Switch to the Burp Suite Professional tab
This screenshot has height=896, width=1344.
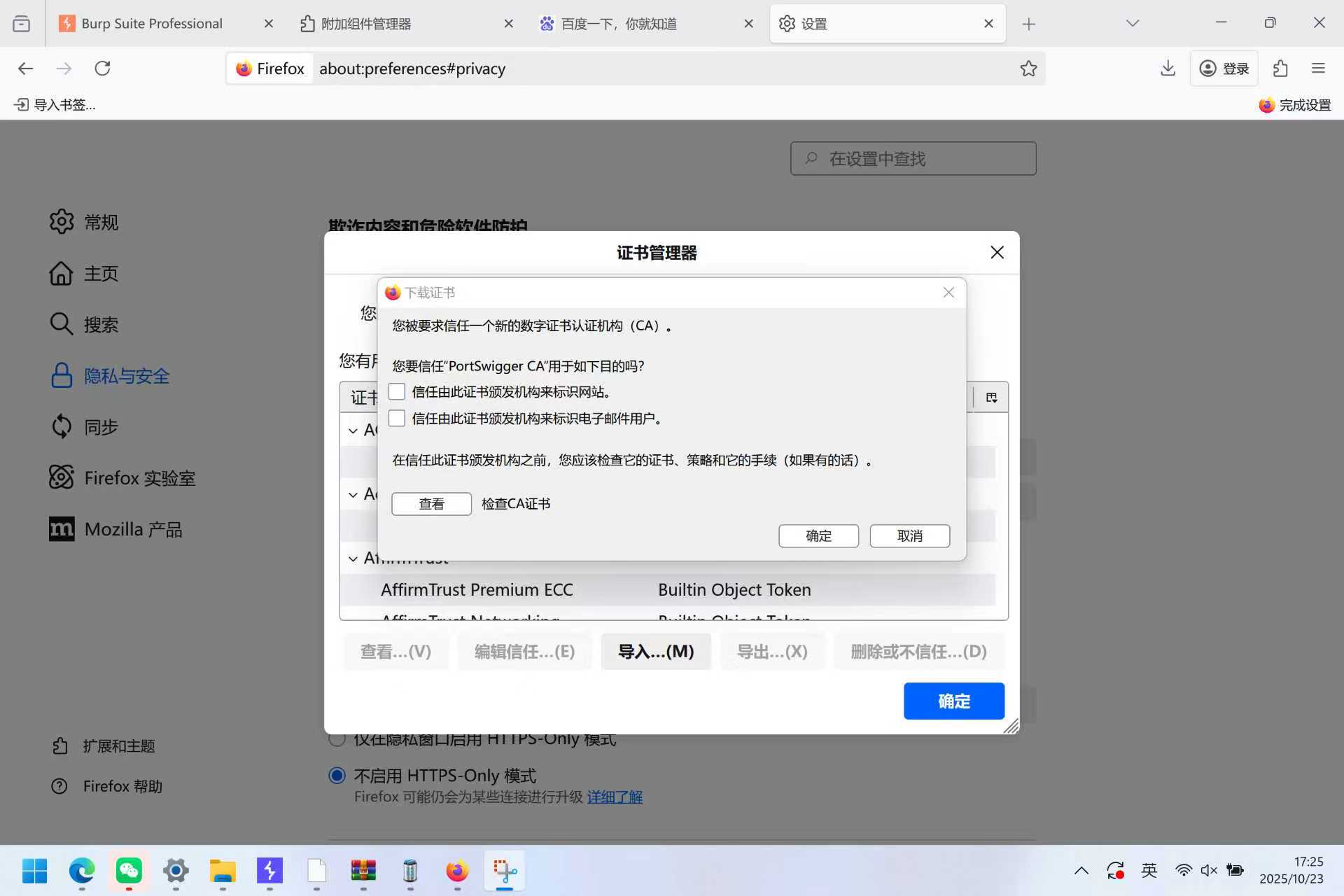pyautogui.click(x=152, y=23)
